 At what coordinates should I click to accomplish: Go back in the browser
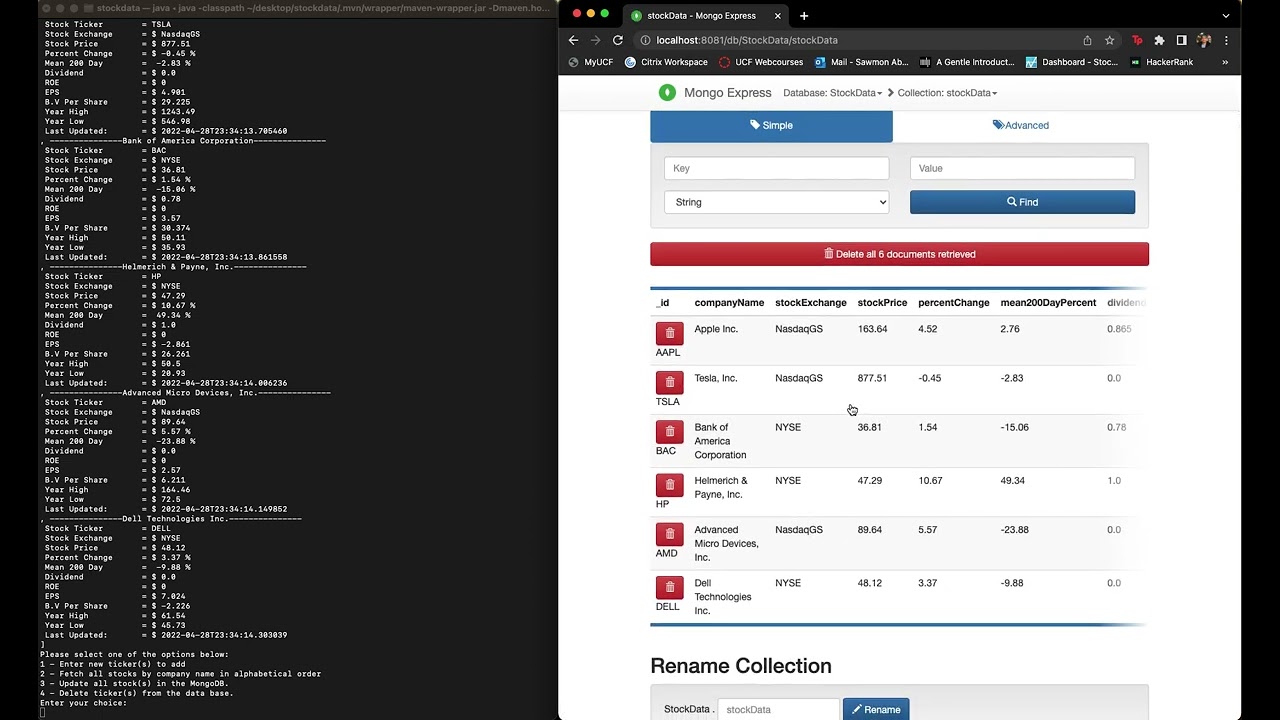point(573,40)
